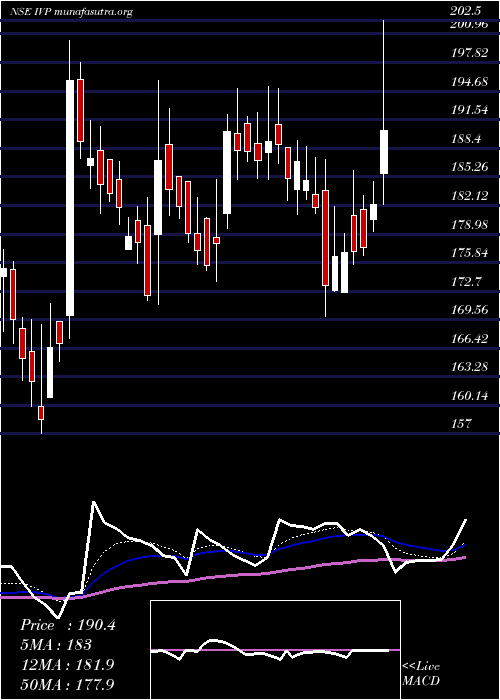Click the 202.5 price axis label
The height and width of the screenshot is (700, 500).
(465, 11)
